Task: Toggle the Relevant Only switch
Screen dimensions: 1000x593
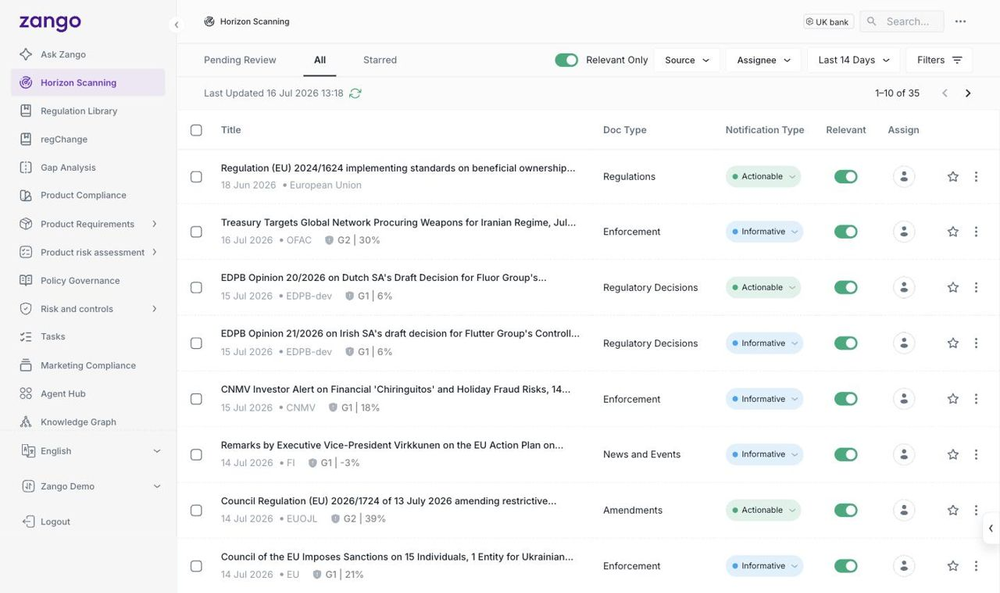Action: tap(566, 60)
